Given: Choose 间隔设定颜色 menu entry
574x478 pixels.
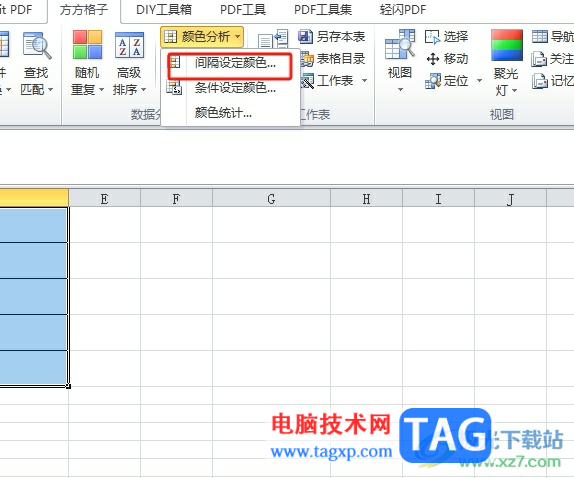Looking at the screenshot, I should pyautogui.click(x=231, y=63).
